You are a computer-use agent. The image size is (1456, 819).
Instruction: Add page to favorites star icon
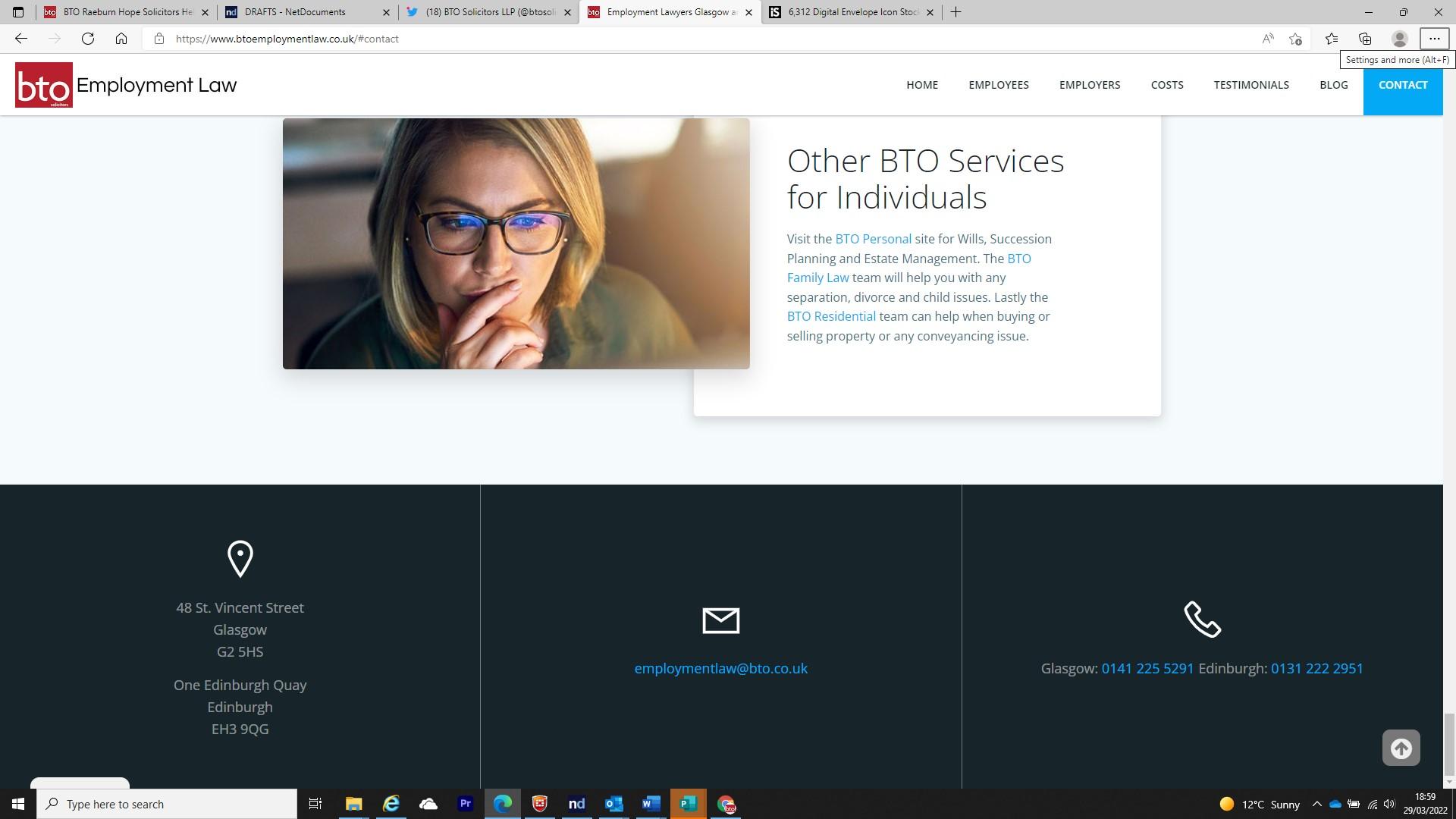(x=1295, y=39)
